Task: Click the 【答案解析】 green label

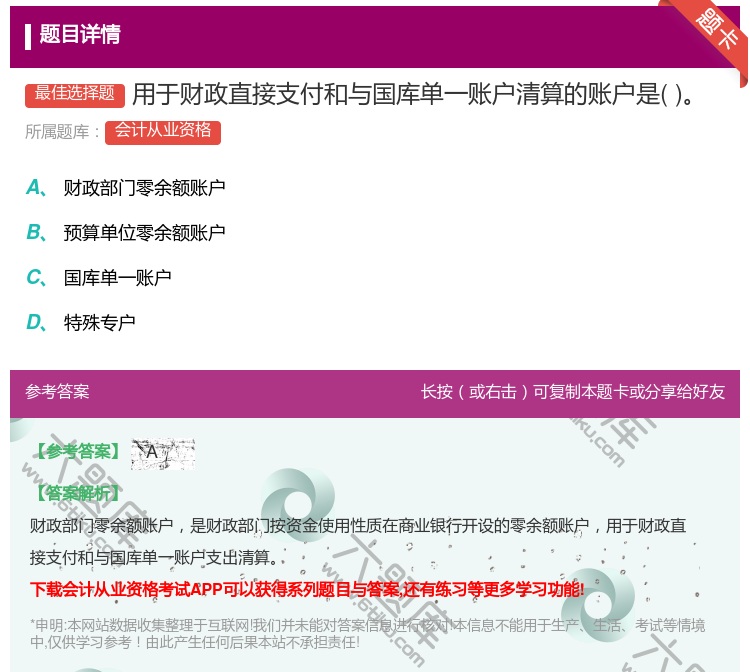Action: click(77, 493)
